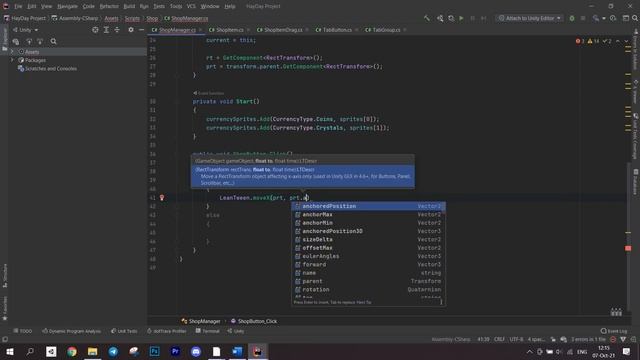
Task: Select anchoredPosition completion item
Action: click(x=368, y=206)
